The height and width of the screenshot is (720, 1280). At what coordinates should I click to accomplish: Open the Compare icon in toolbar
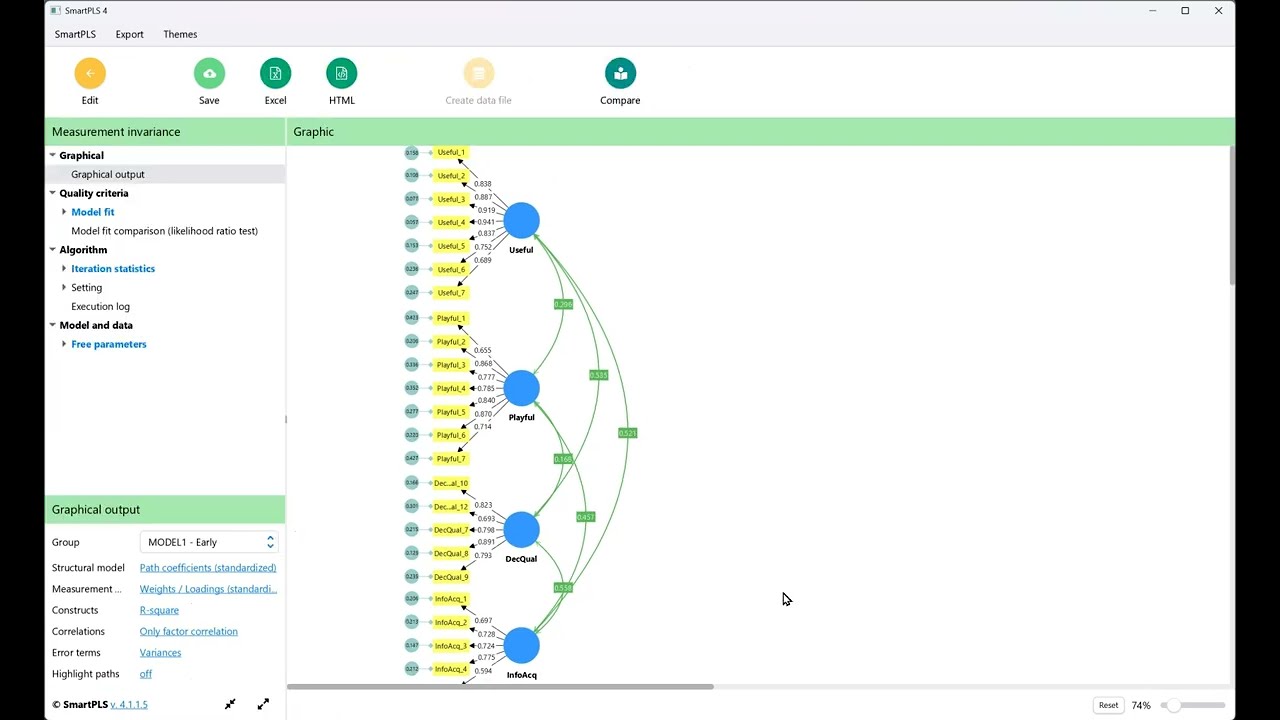tap(620, 73)
